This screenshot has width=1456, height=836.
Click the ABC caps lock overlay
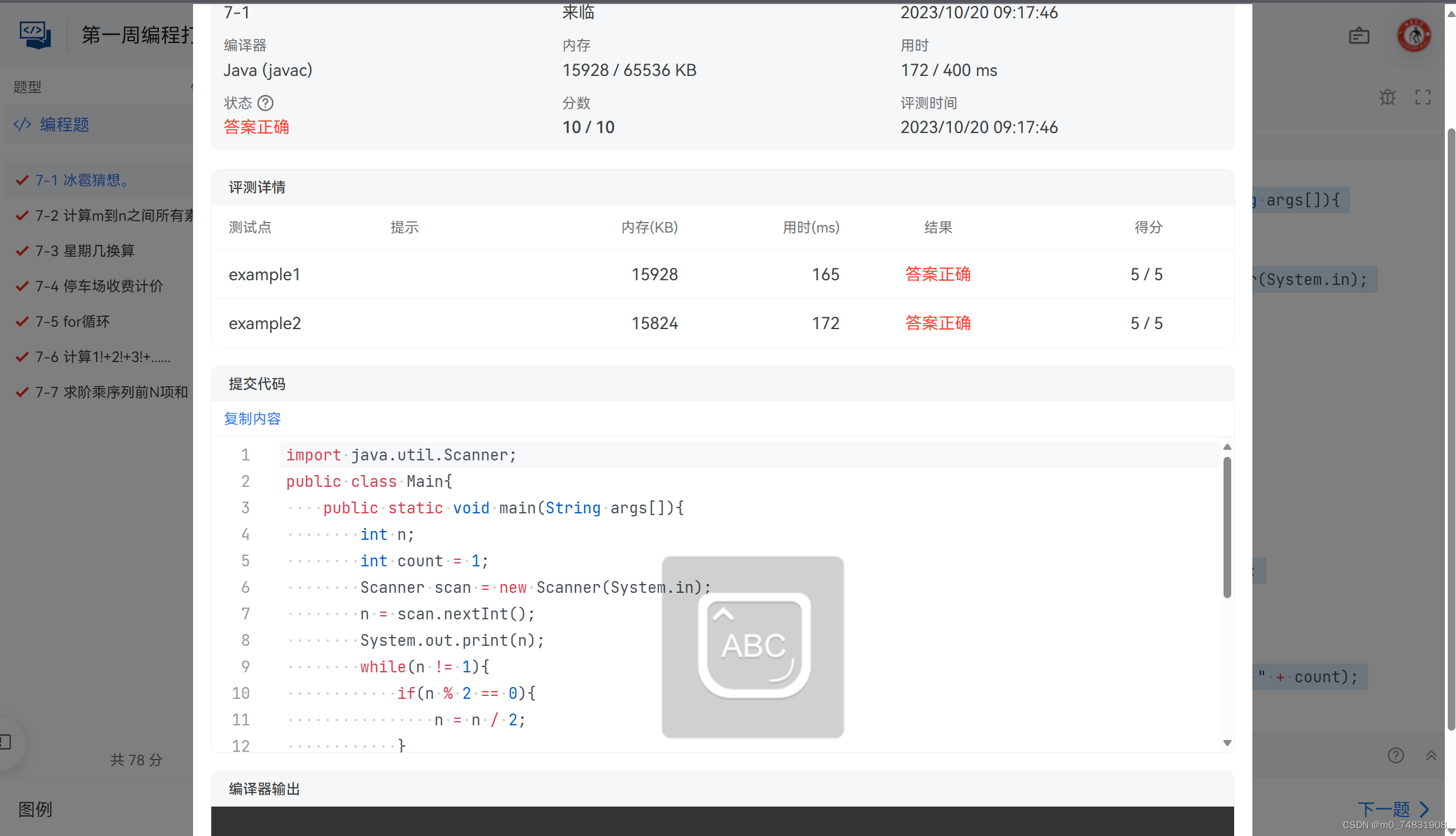coord(753,646)
